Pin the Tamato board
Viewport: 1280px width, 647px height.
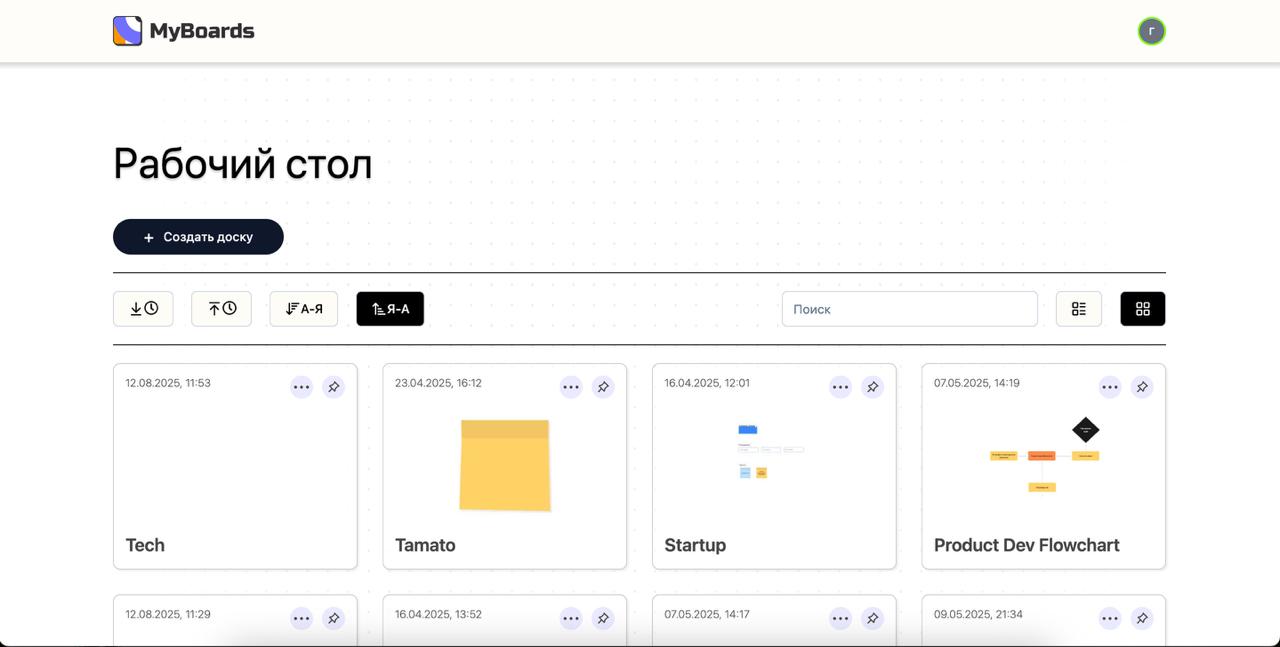click(603, 387)
